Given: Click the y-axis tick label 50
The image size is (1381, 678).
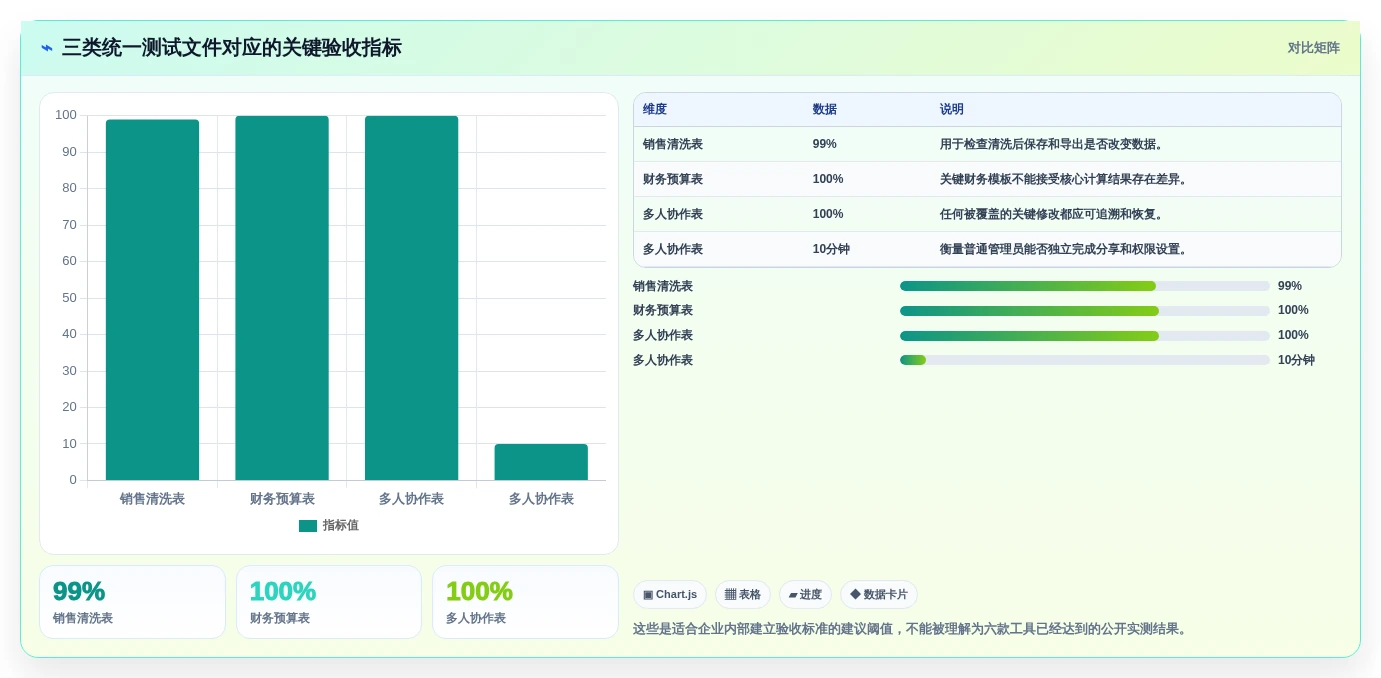Looking at the screenshot, I should point(67,298).
